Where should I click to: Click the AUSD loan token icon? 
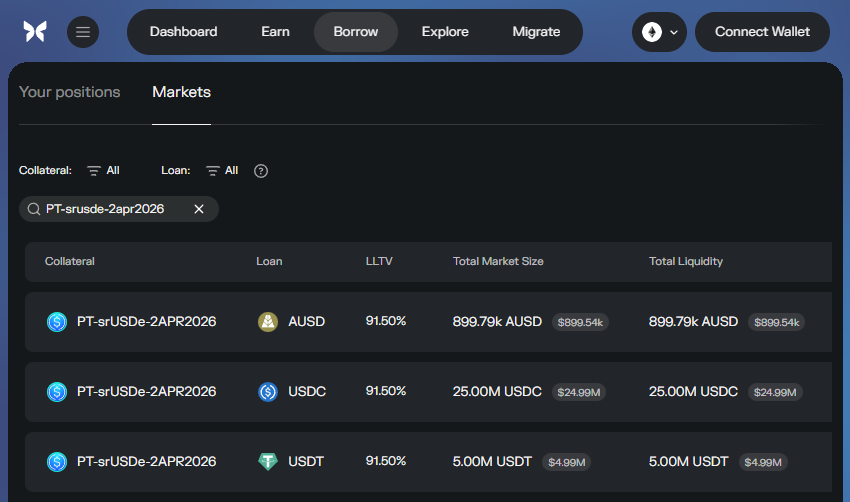(268, 322)
